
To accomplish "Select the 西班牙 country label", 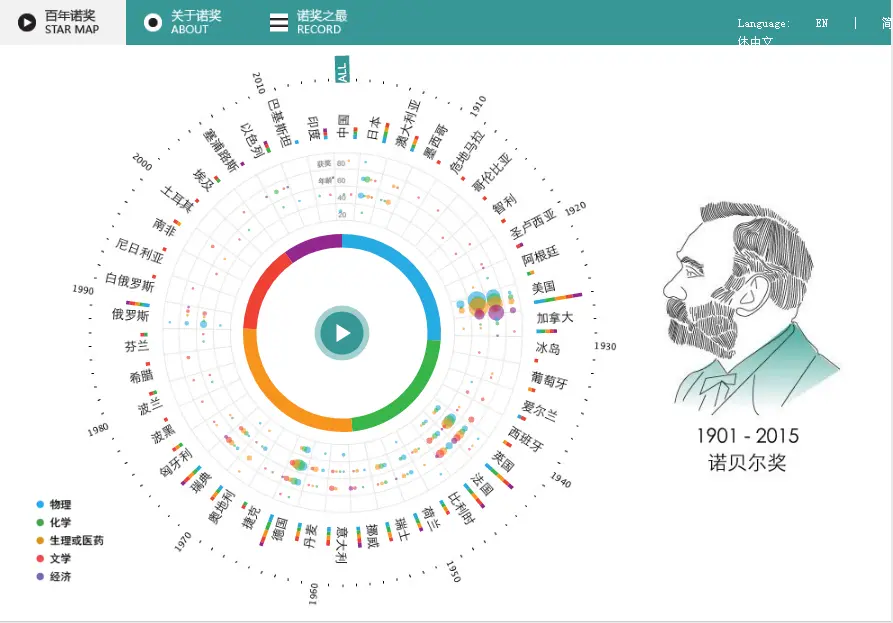I will tap(526, 439).
